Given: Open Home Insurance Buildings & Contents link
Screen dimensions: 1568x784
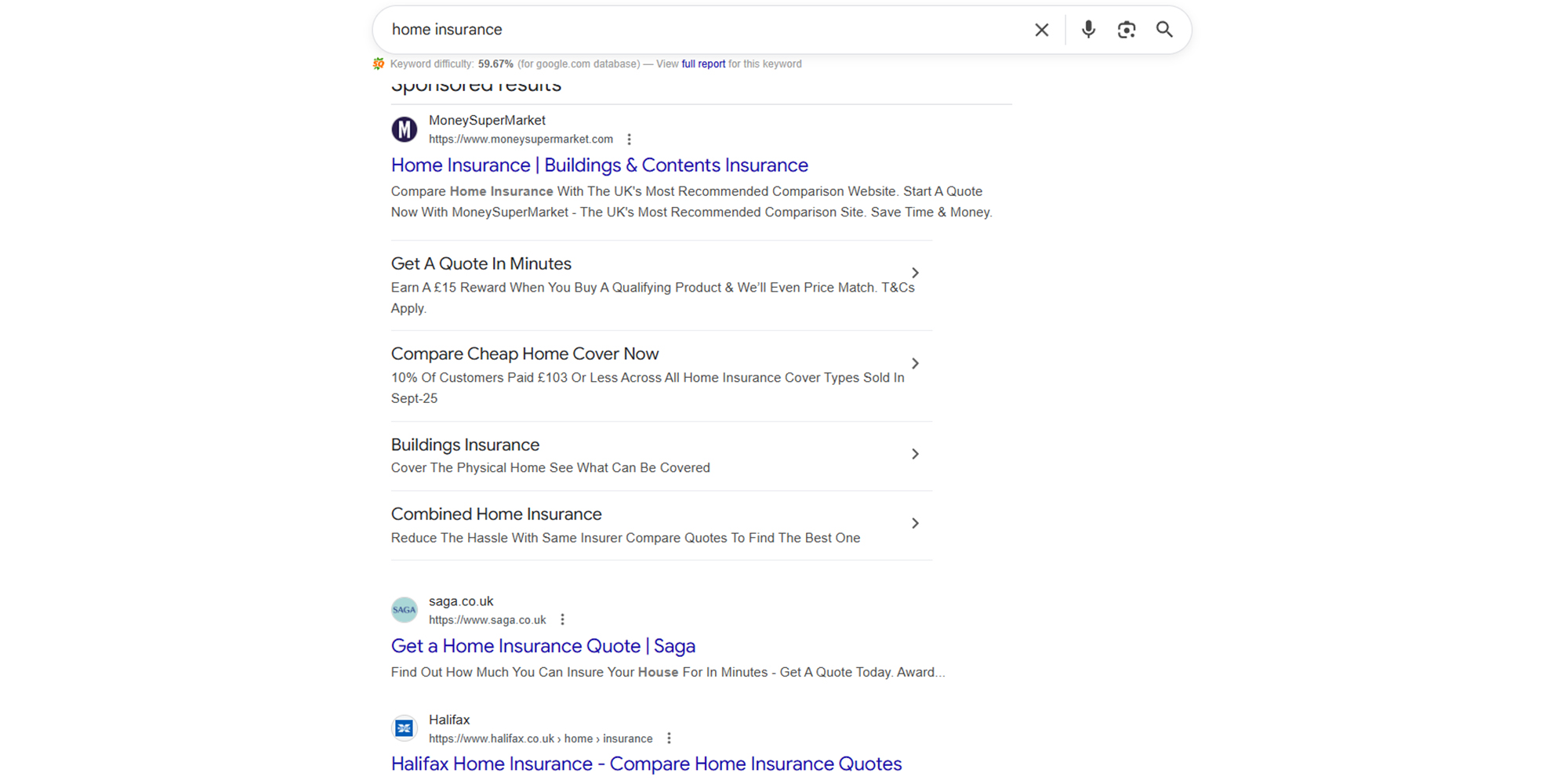Looking at the screenshot, I should pos(599,165).
